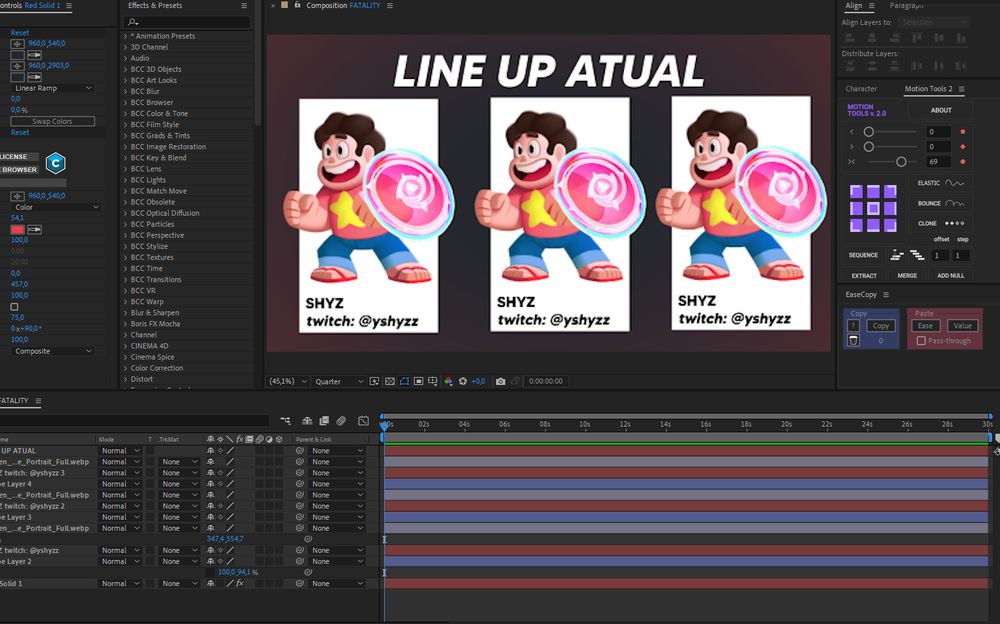
Task: Toggle the preserve transparency T box for Shape Layer 3
Action: point(151,517)
